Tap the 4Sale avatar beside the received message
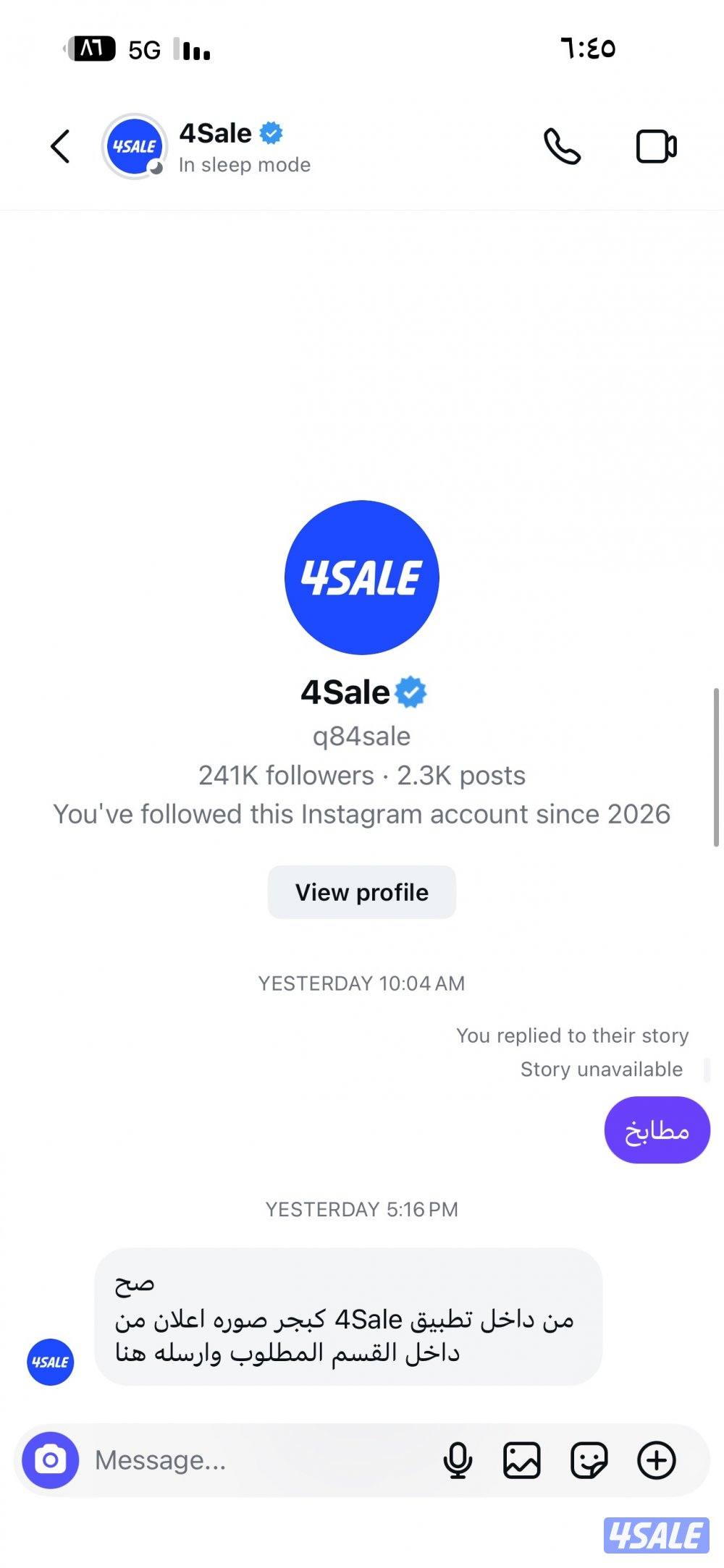724x1568 pixels. point(50,1362)
